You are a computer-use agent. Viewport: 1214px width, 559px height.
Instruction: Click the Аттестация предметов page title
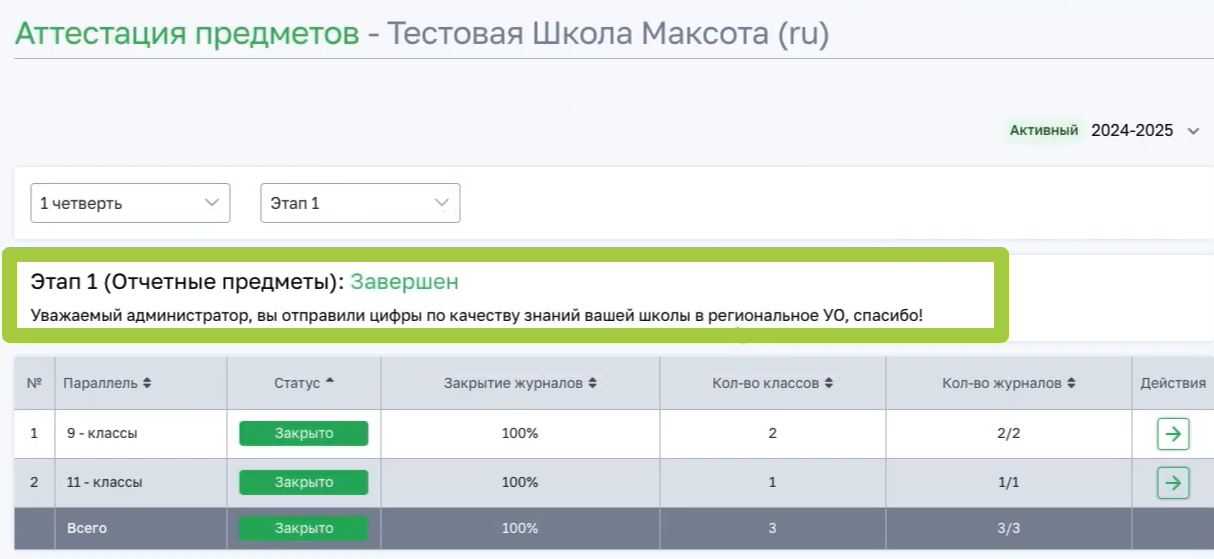click(187, 33)
